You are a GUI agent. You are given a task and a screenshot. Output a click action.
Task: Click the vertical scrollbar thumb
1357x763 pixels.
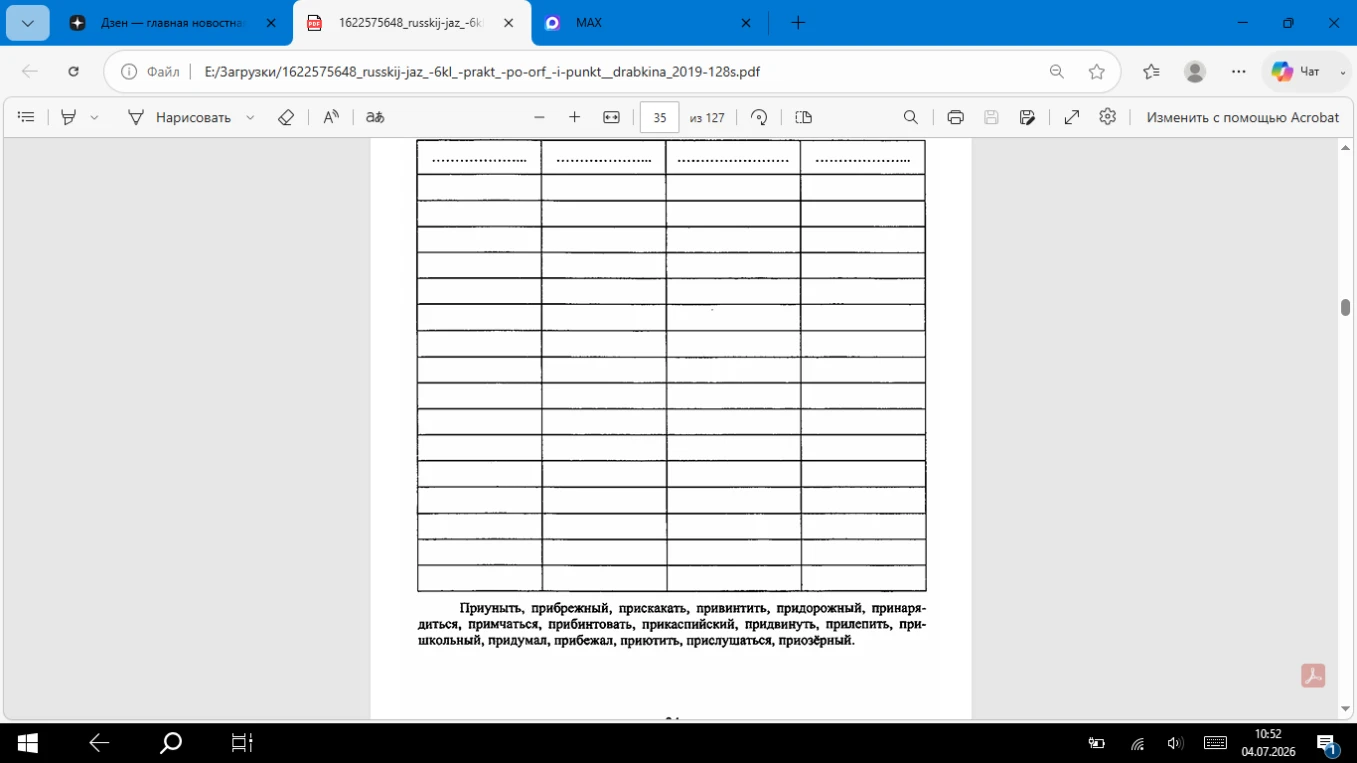pyautogui.click(x=1346, y=307)
